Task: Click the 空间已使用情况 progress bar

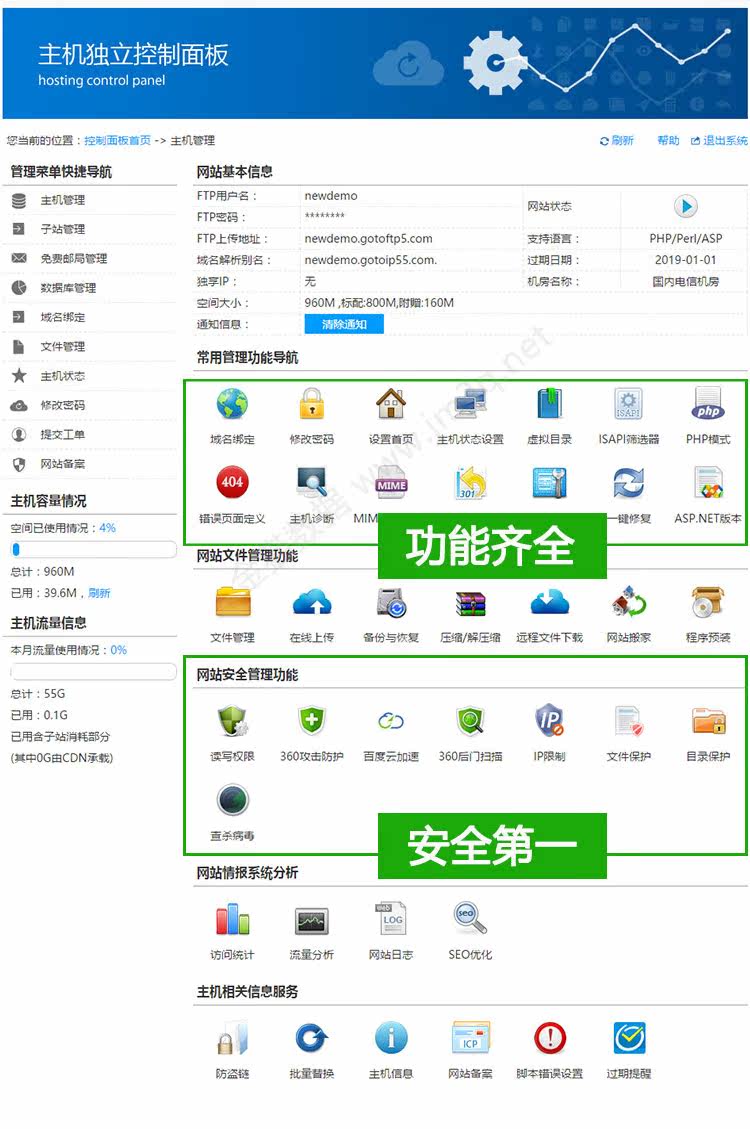Action: (94, 549)
